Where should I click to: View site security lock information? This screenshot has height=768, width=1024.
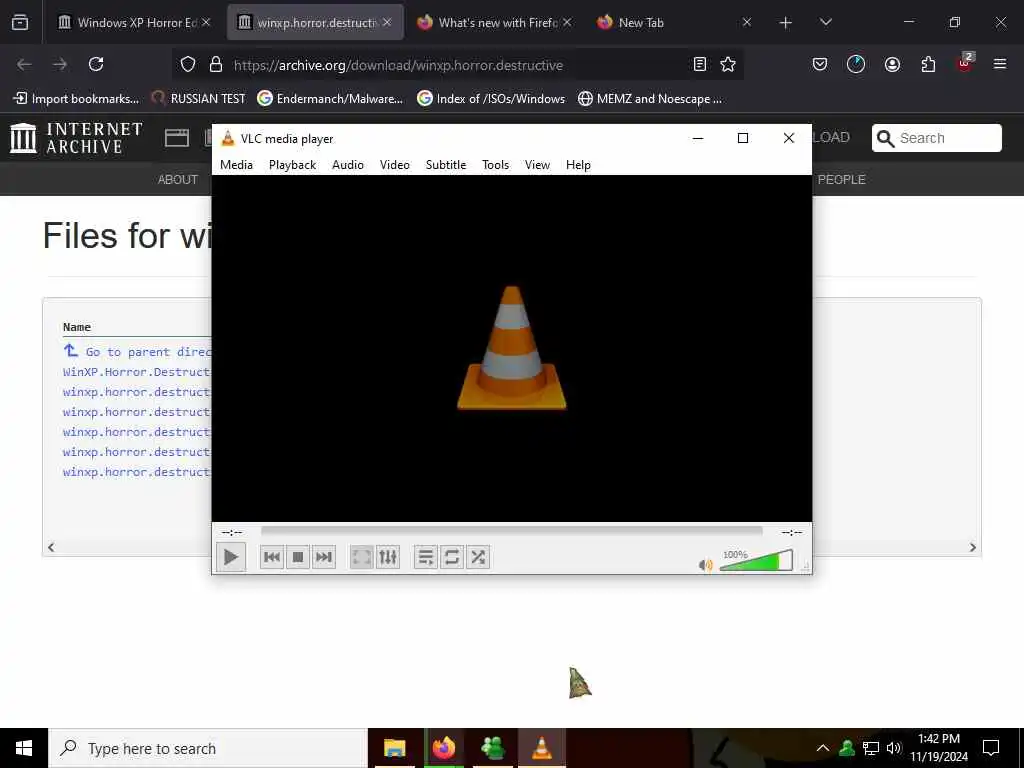(x=216, y=64)
